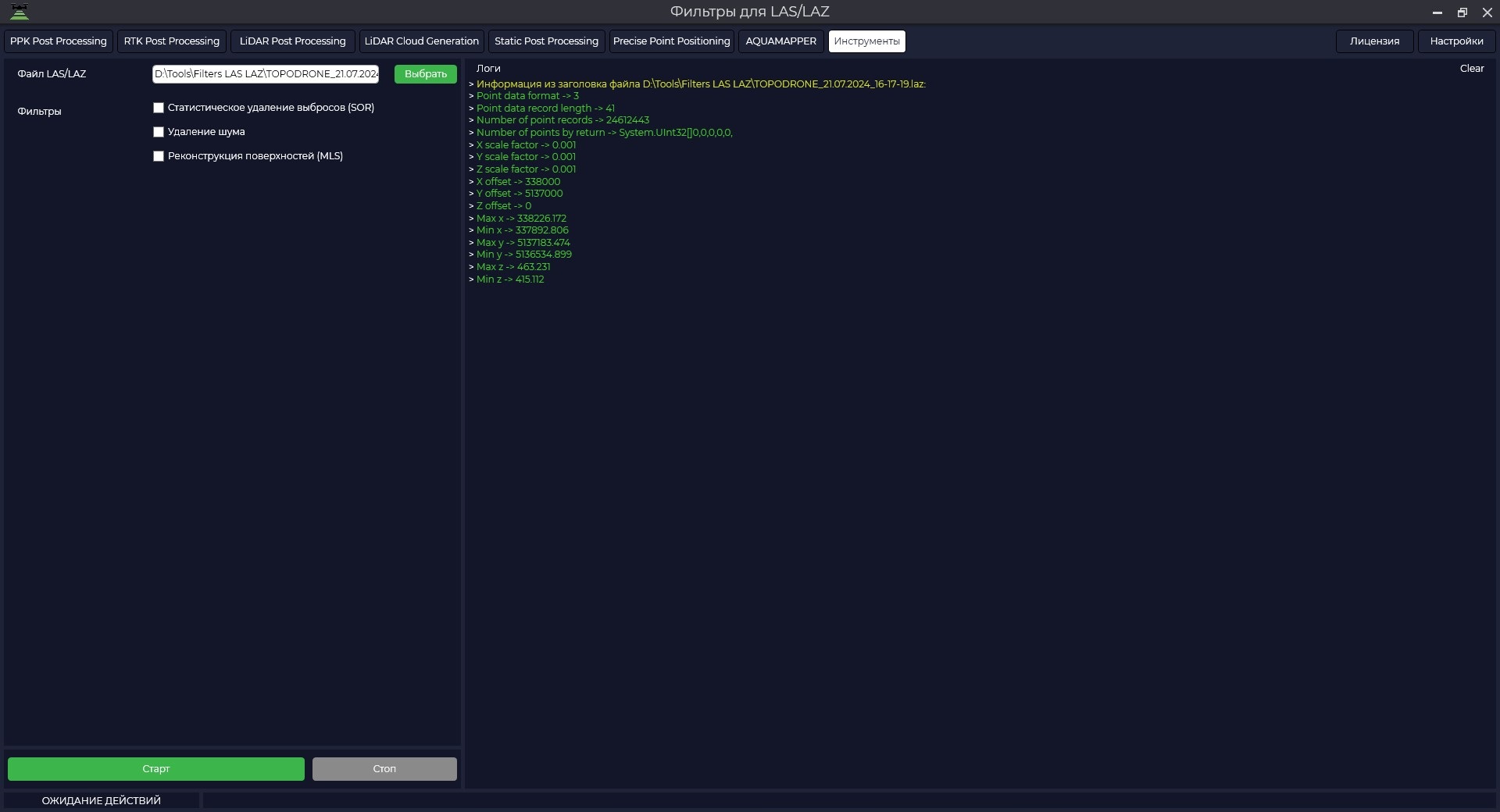The height and width of the screenshot is (812, 1500).
Task: Enable Статистическое удаление выбросов (SOR) checkbox
Action: click(x=159, y=108)
